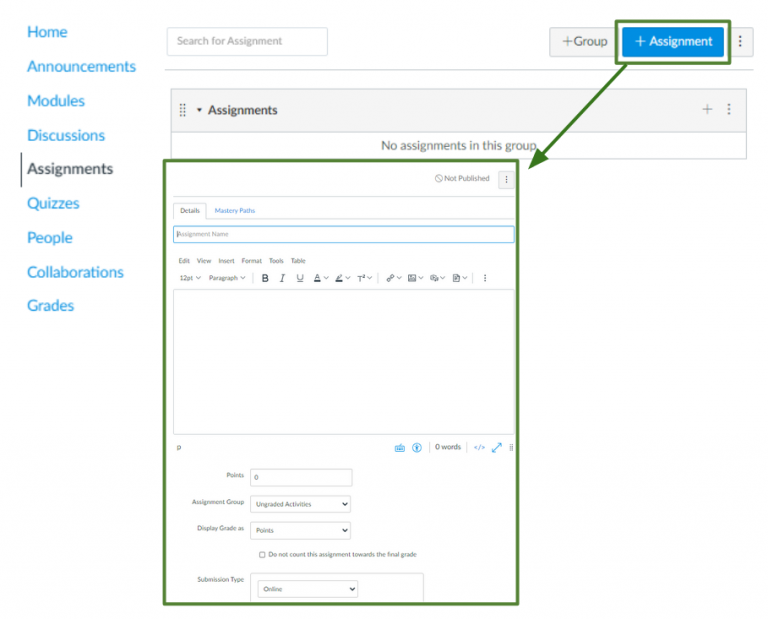768x619 pixels.
Task: Click the drag handle of Assignments group
Action: pos(183,110)
